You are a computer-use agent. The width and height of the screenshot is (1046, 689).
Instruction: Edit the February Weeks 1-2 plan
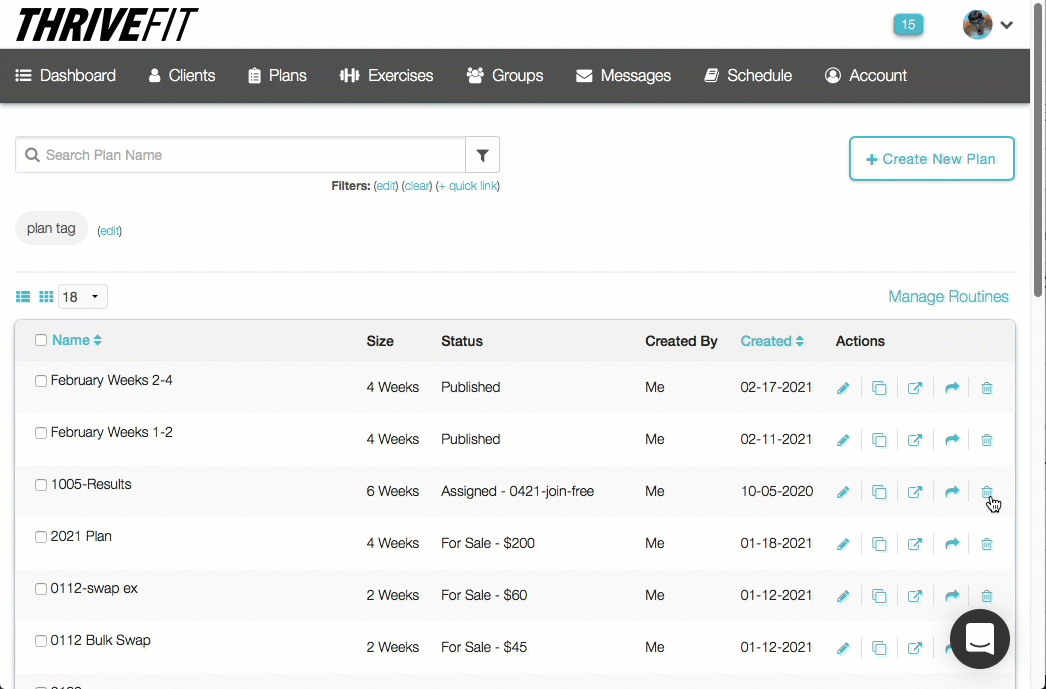point(843,440)
